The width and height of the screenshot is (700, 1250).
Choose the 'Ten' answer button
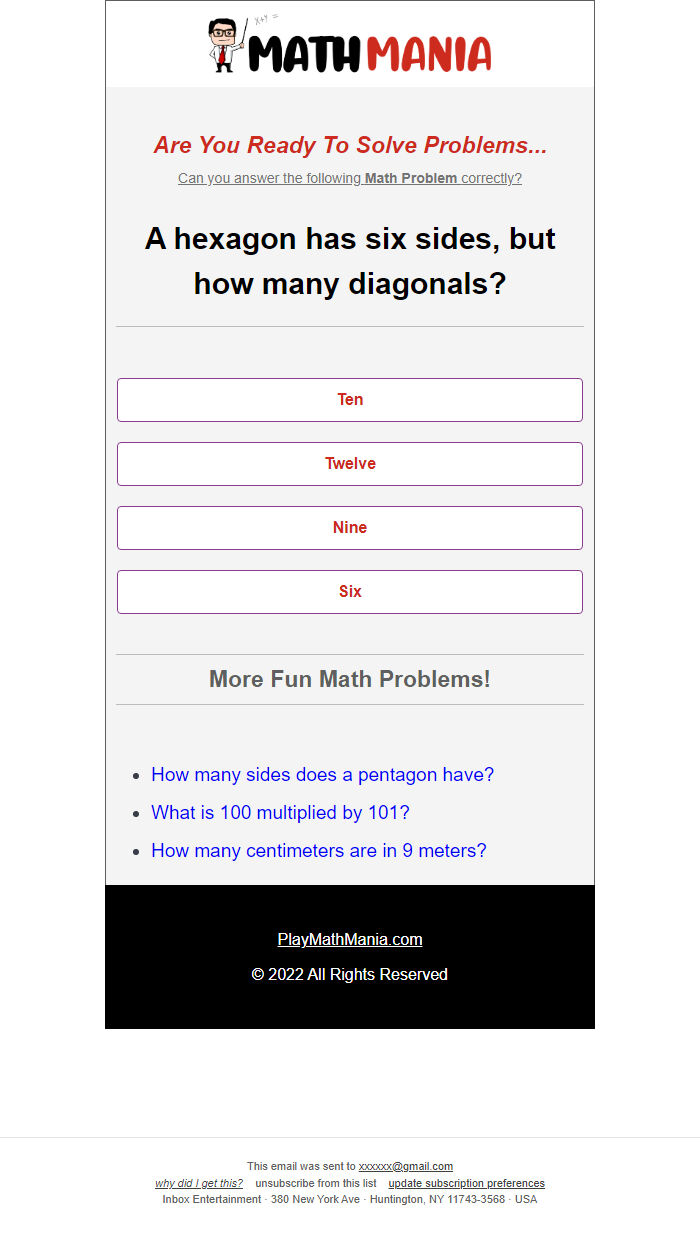(x=350, y=400)
